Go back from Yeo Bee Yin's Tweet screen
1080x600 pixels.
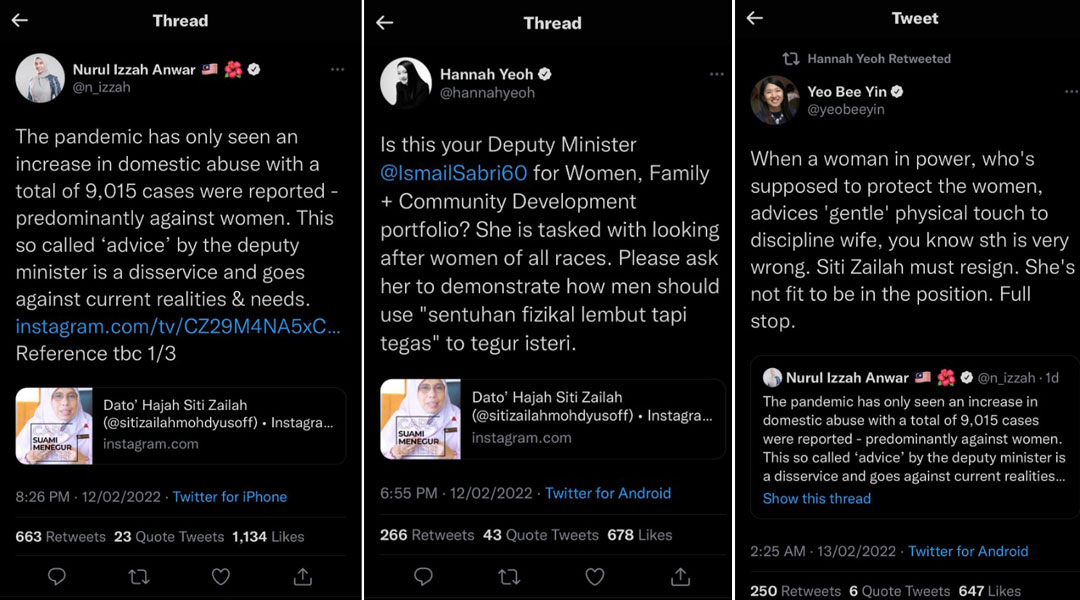[755, 18]
